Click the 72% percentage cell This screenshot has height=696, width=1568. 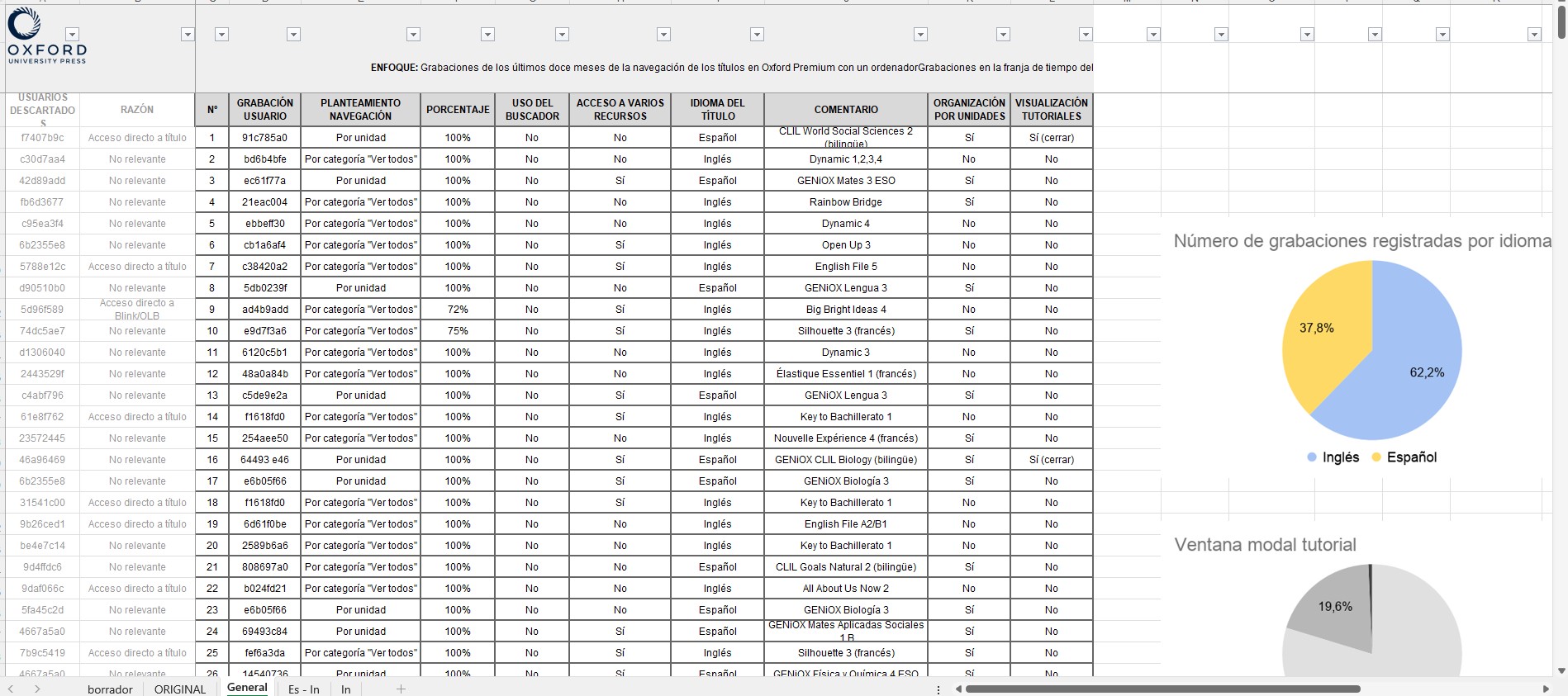pos(458,310)
